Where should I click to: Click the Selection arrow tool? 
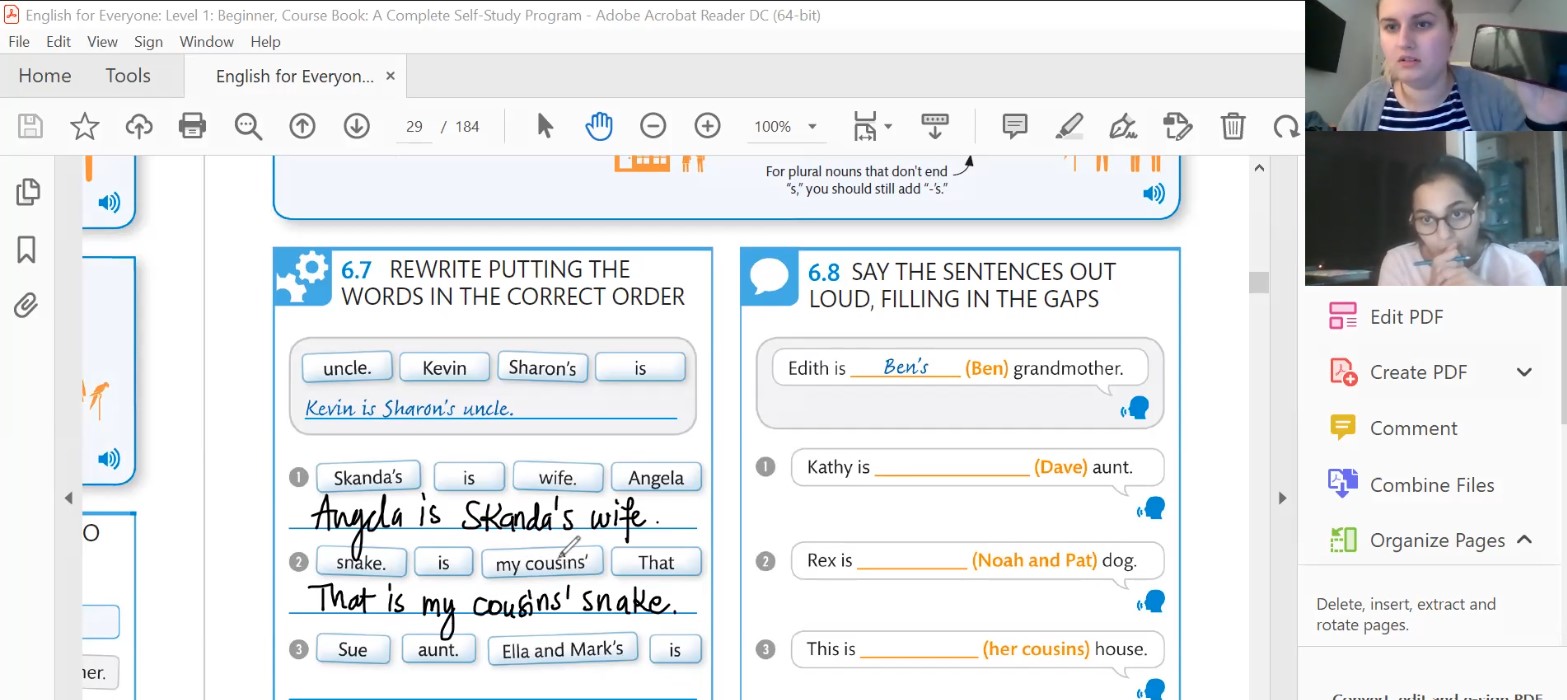545,126
